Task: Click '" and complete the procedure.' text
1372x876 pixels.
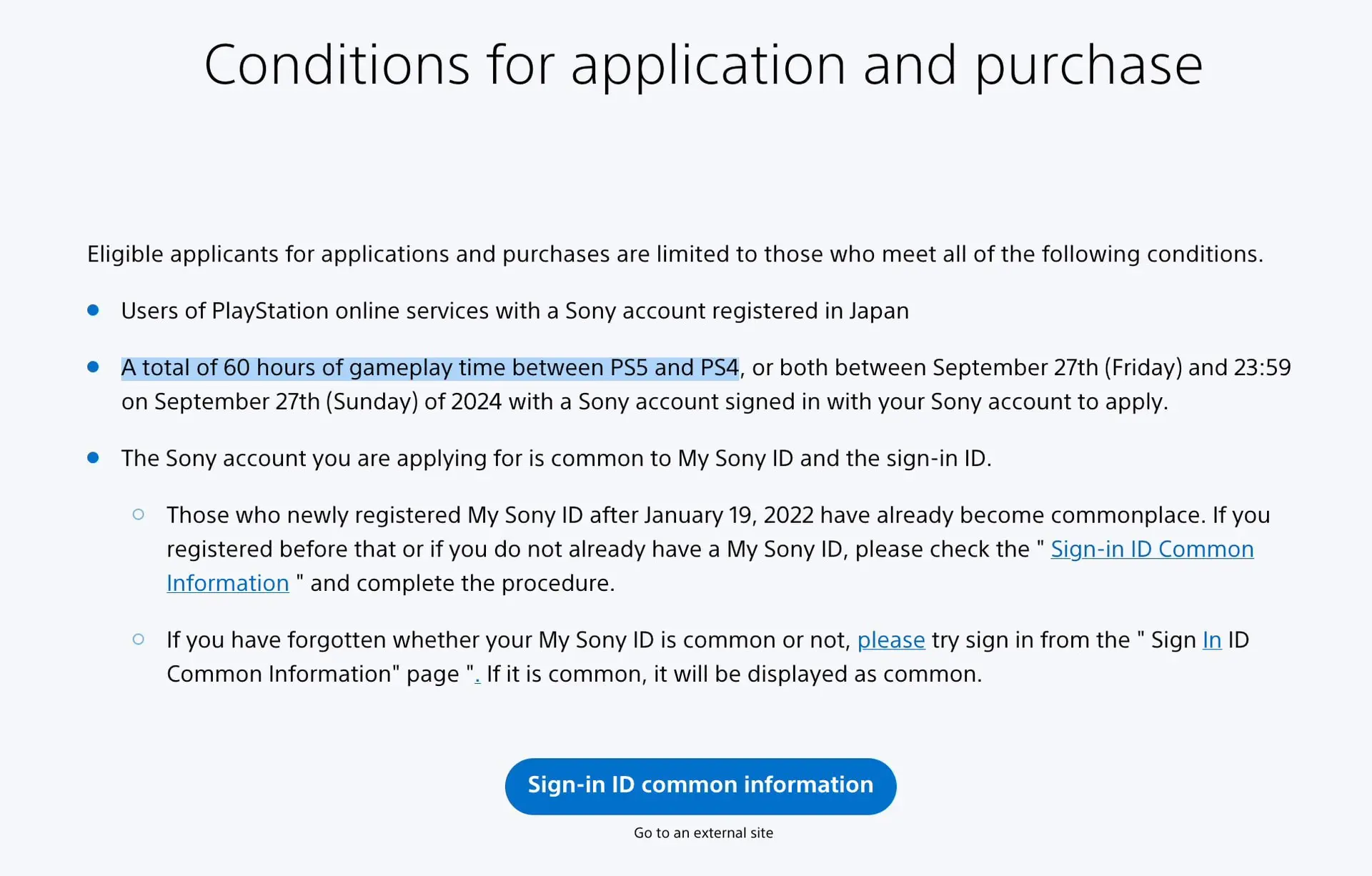Action: point(455,583)
